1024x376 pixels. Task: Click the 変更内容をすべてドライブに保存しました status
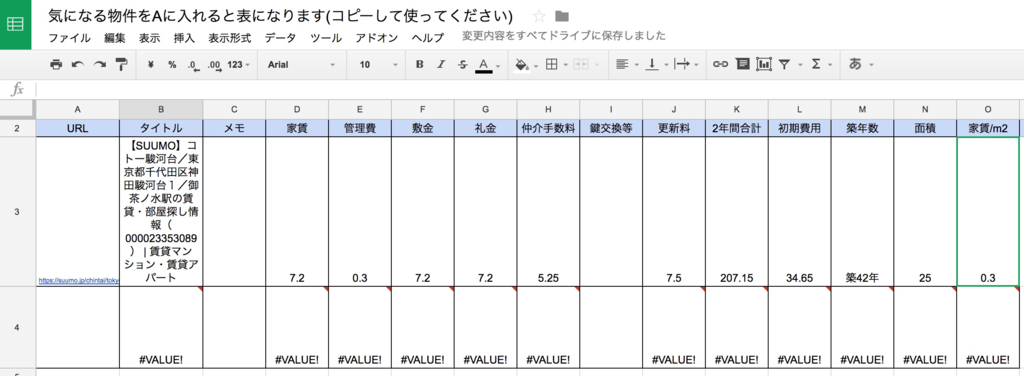[564, 36]
